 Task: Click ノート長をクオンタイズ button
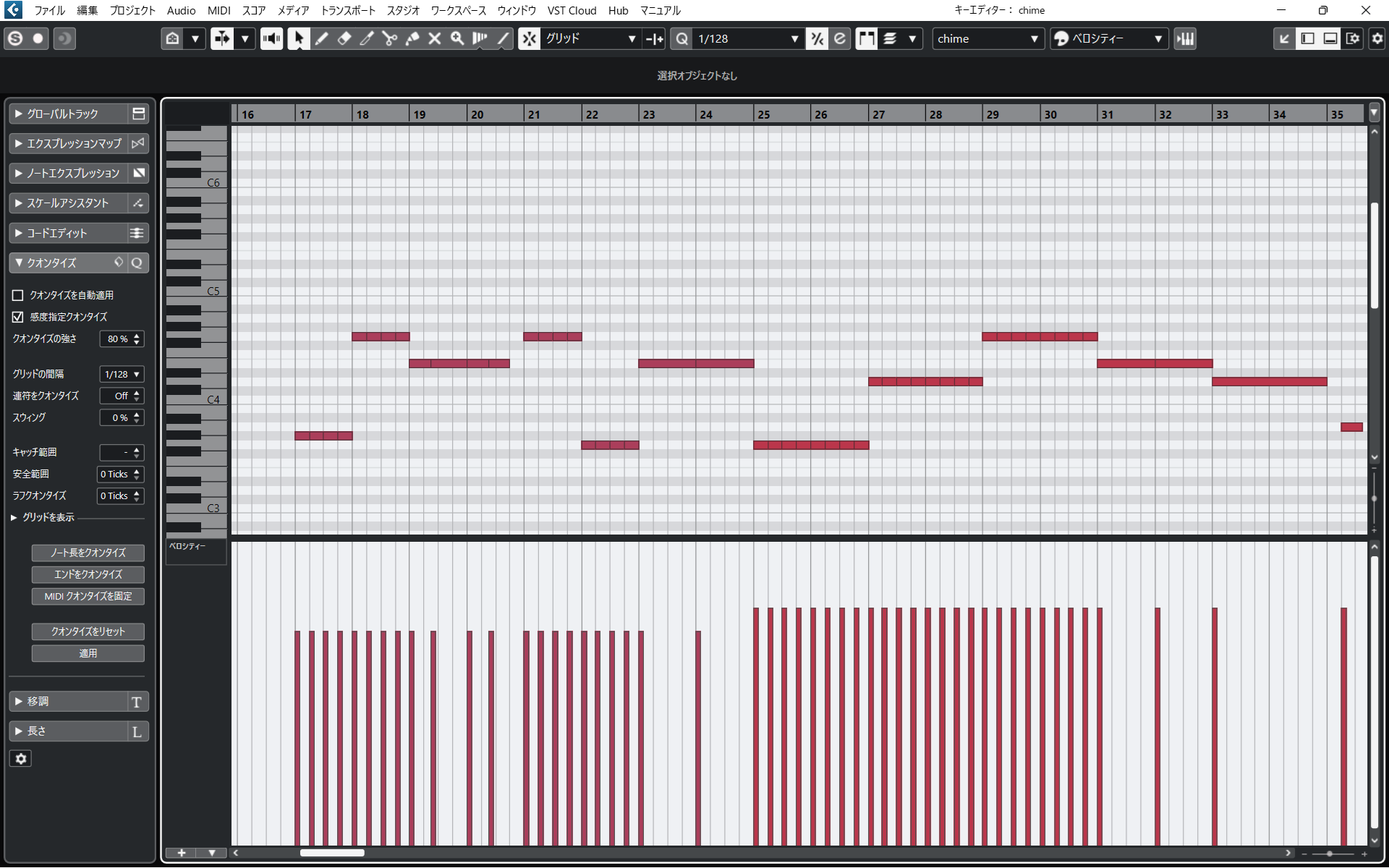(88, 553)
